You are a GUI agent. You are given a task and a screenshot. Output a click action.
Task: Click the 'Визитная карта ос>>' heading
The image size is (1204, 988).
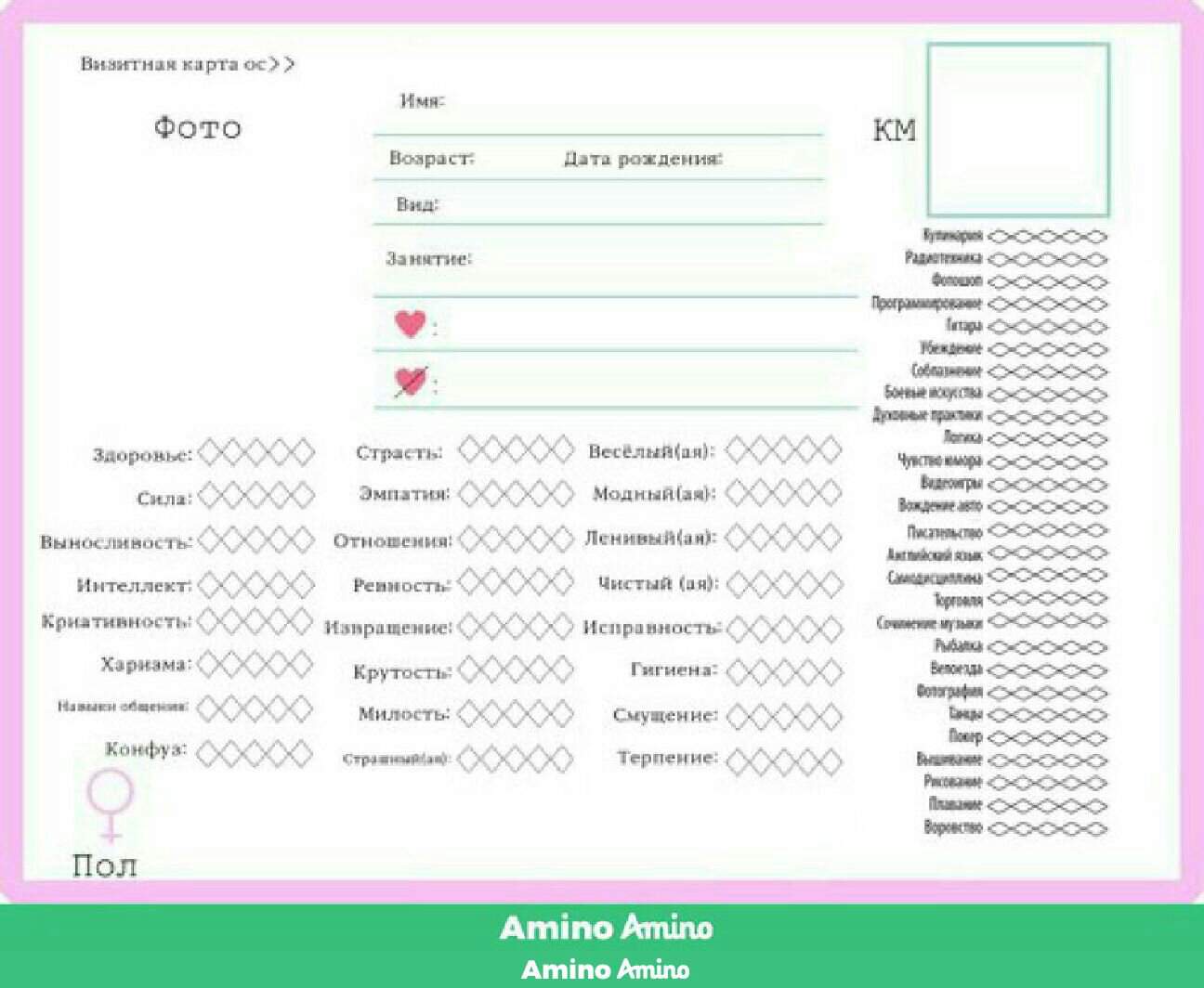pyautogui.click(x=188, y=64)
